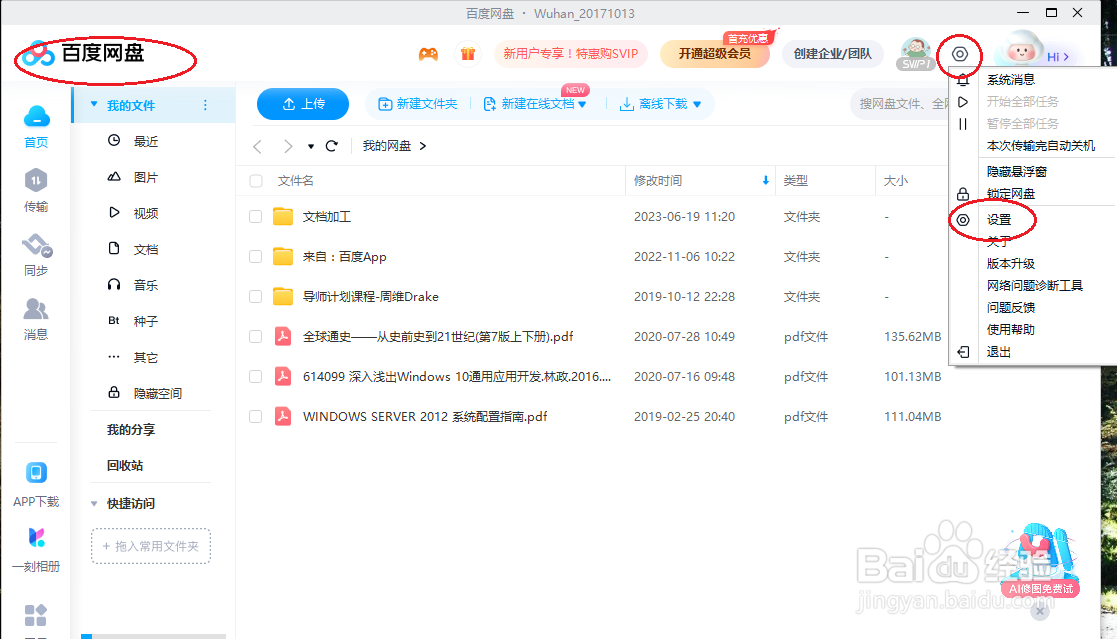Collapse the 我的文件 tree arrow
This screenshot has width=1117, height=639.
(94, 105)
